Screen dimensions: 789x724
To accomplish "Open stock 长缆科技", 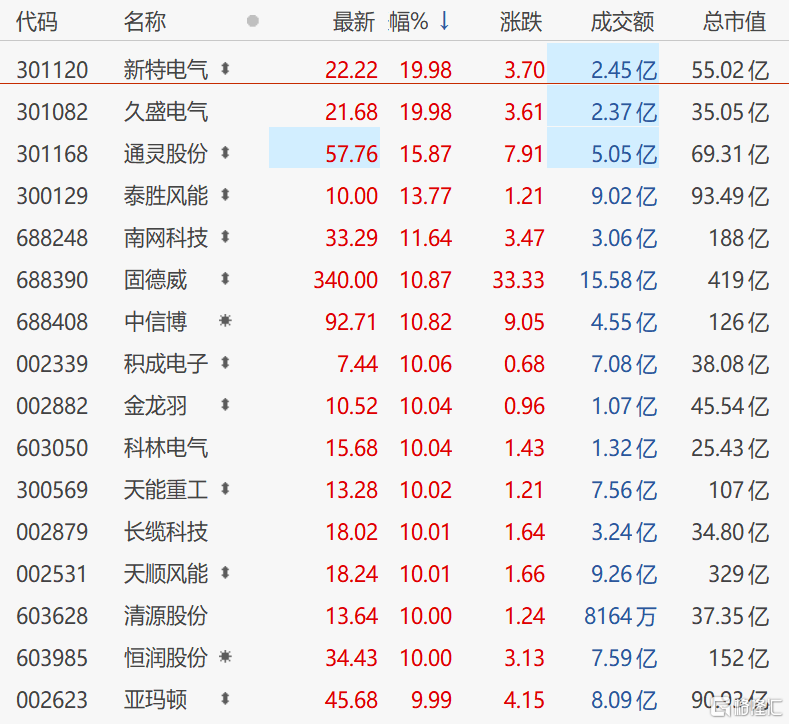I will (166, 531).
